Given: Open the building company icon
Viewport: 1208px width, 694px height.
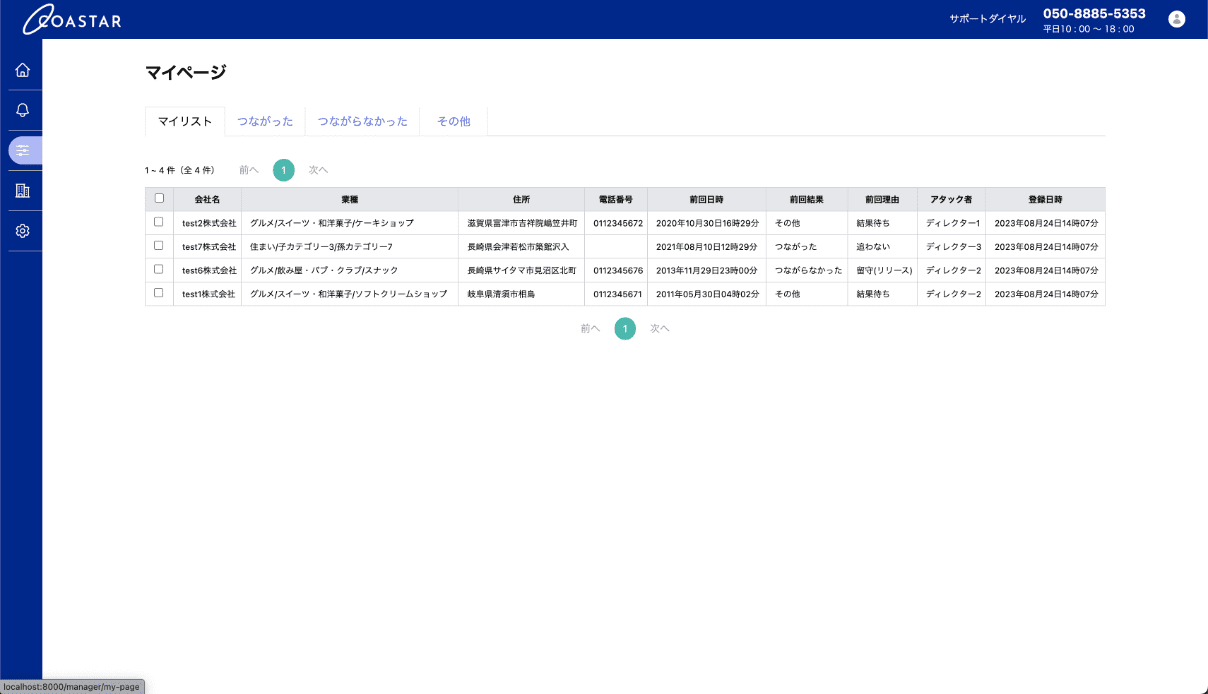Looking at the screenshot, I should coord(22,190).
